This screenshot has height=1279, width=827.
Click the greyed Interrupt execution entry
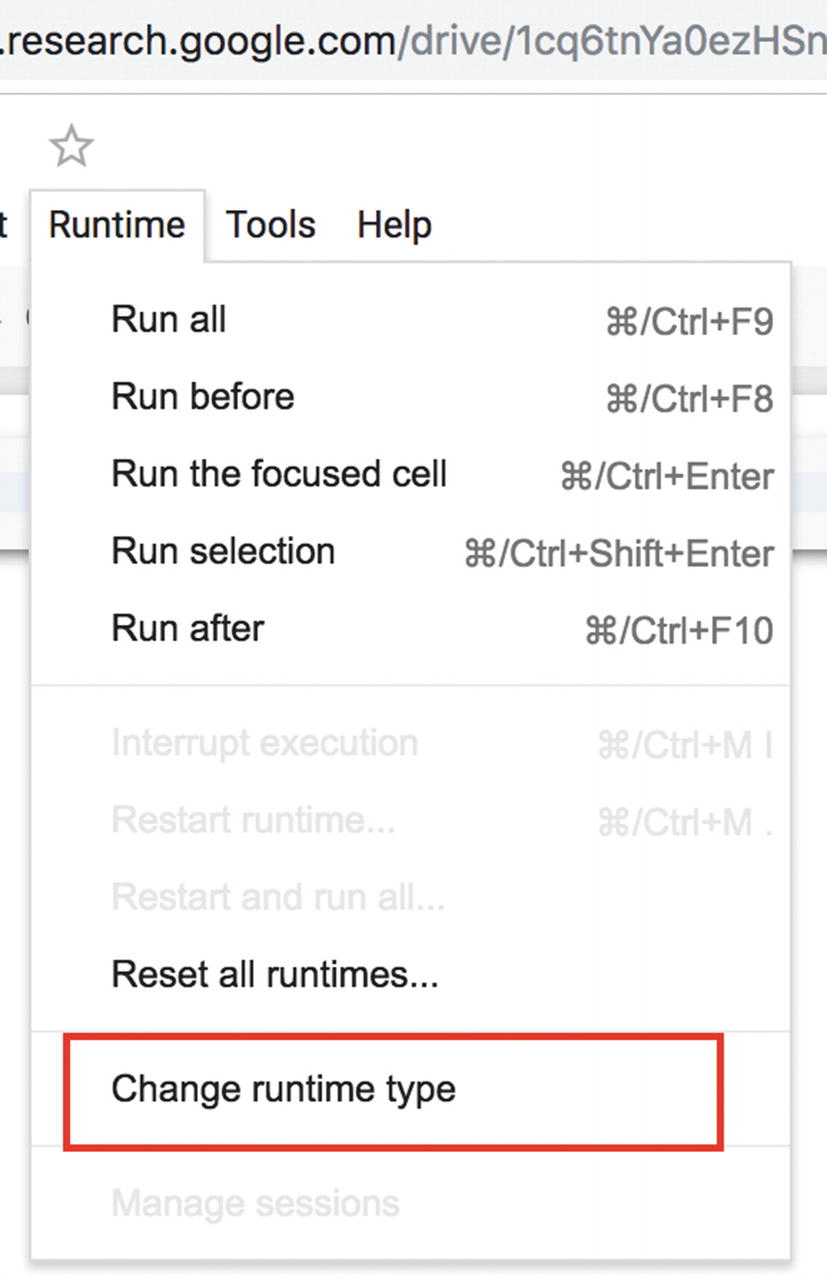pyautogui.click(x=264, y=743)
